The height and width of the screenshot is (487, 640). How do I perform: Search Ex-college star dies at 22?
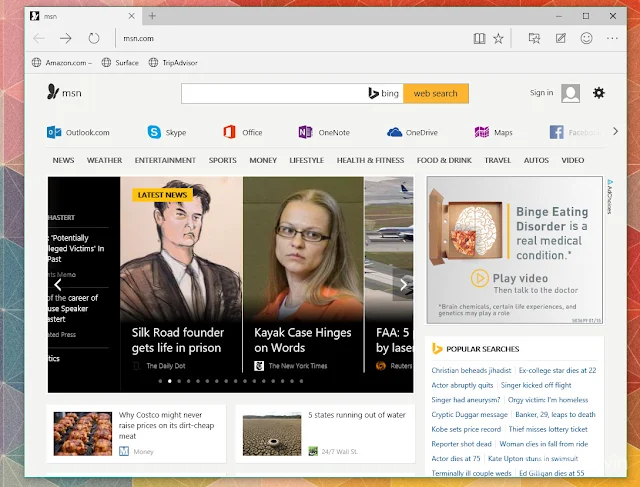click(x=558, y=370)
